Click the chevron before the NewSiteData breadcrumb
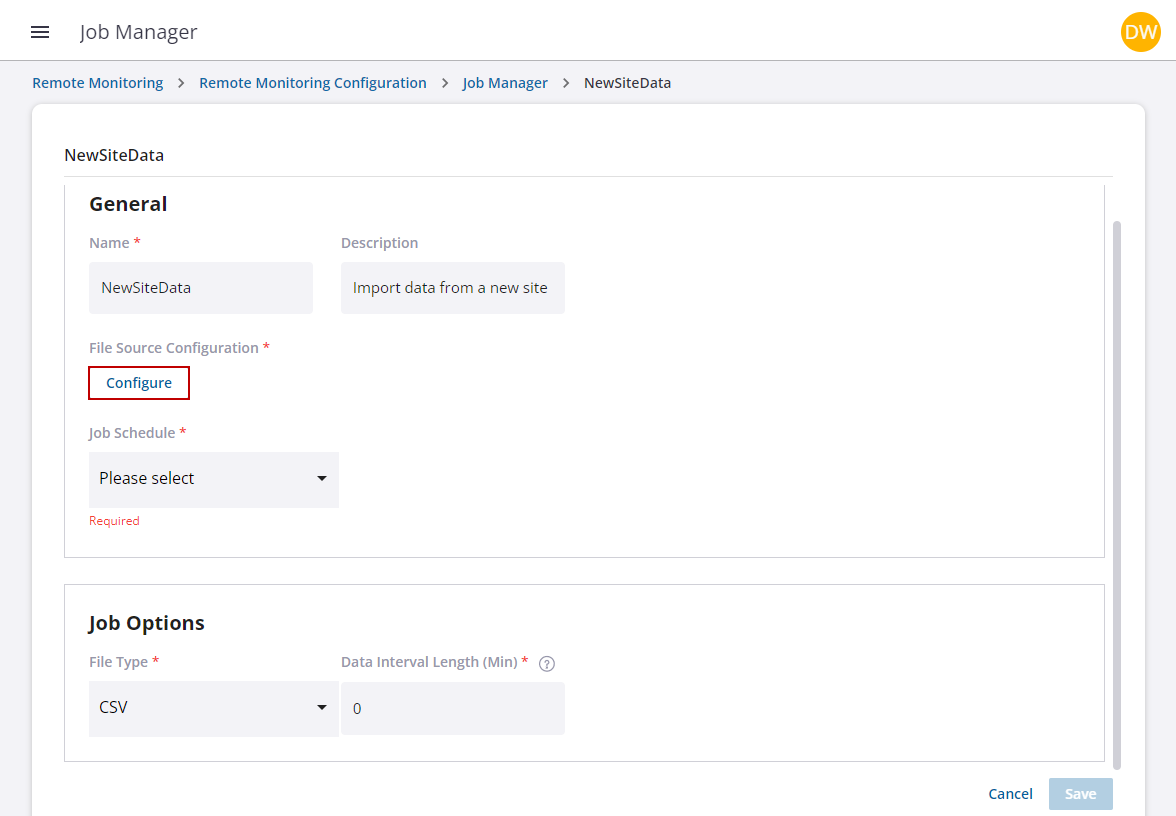Viewport: 1176px width, 816px height. tap(566, 83)
